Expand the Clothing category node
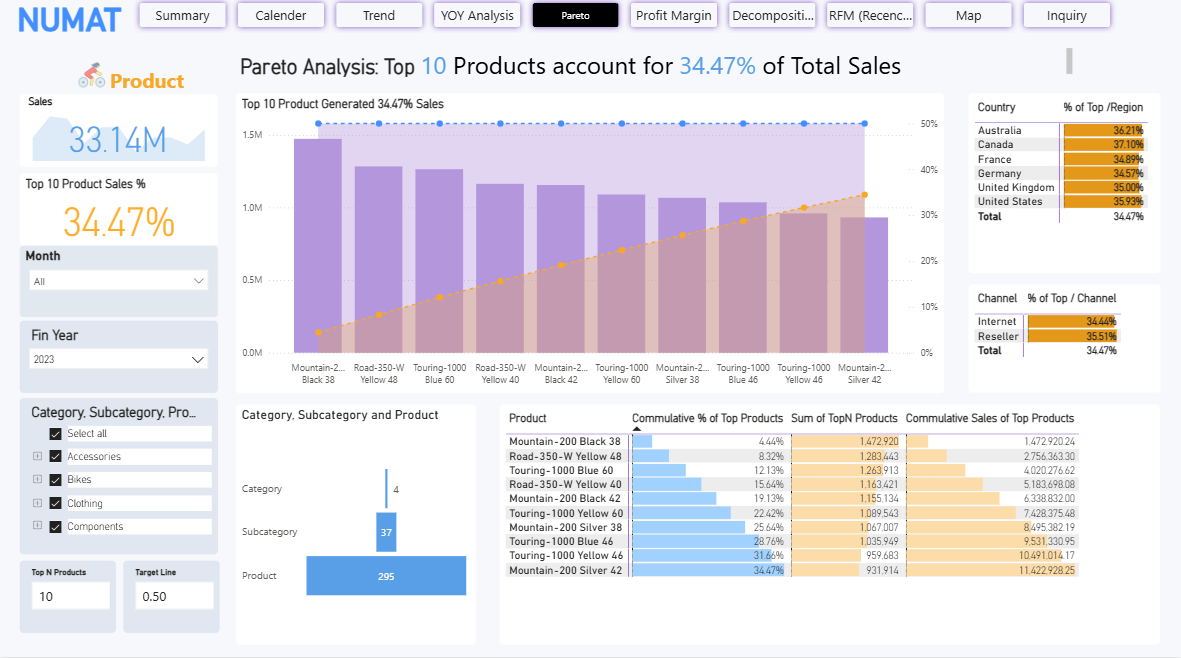Image resolution: width=1181 pixels, height=658 pixels. pyautogui.click(x=37, y=502)
